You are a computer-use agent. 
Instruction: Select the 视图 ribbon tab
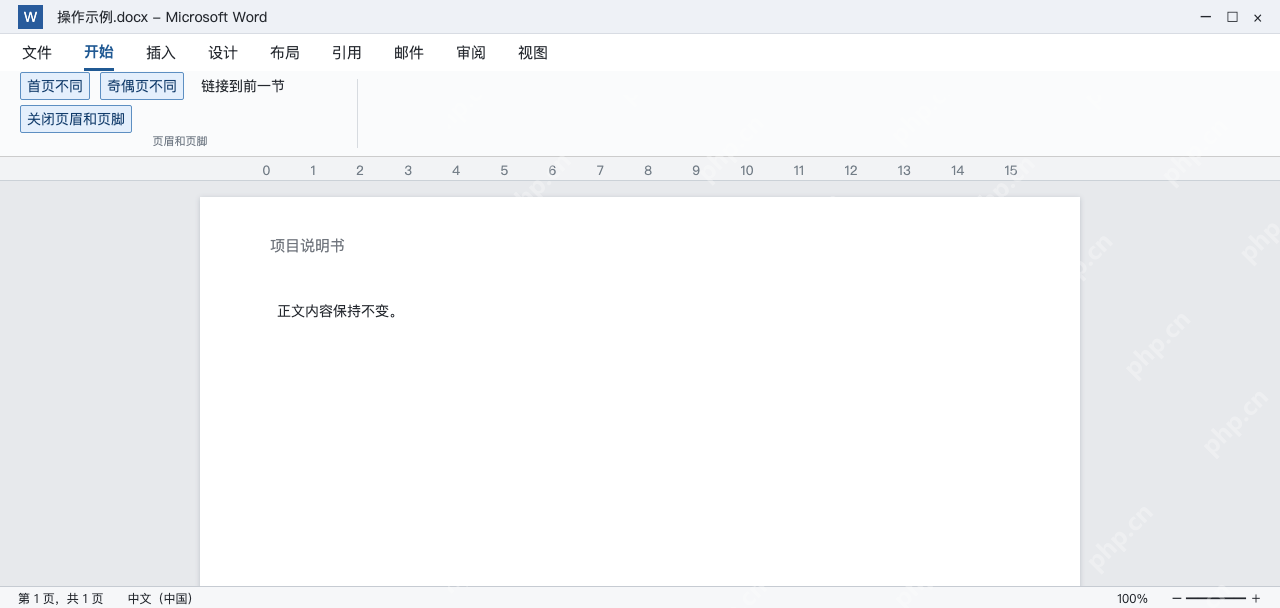click(533, 53)
